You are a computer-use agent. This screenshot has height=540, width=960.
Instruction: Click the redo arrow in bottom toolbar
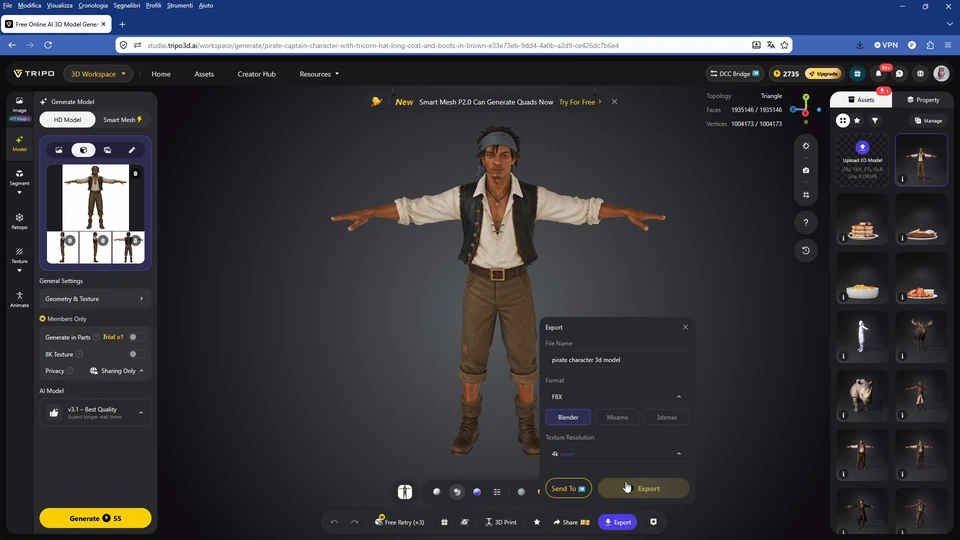pyautogui.click(x=354, y=522)
